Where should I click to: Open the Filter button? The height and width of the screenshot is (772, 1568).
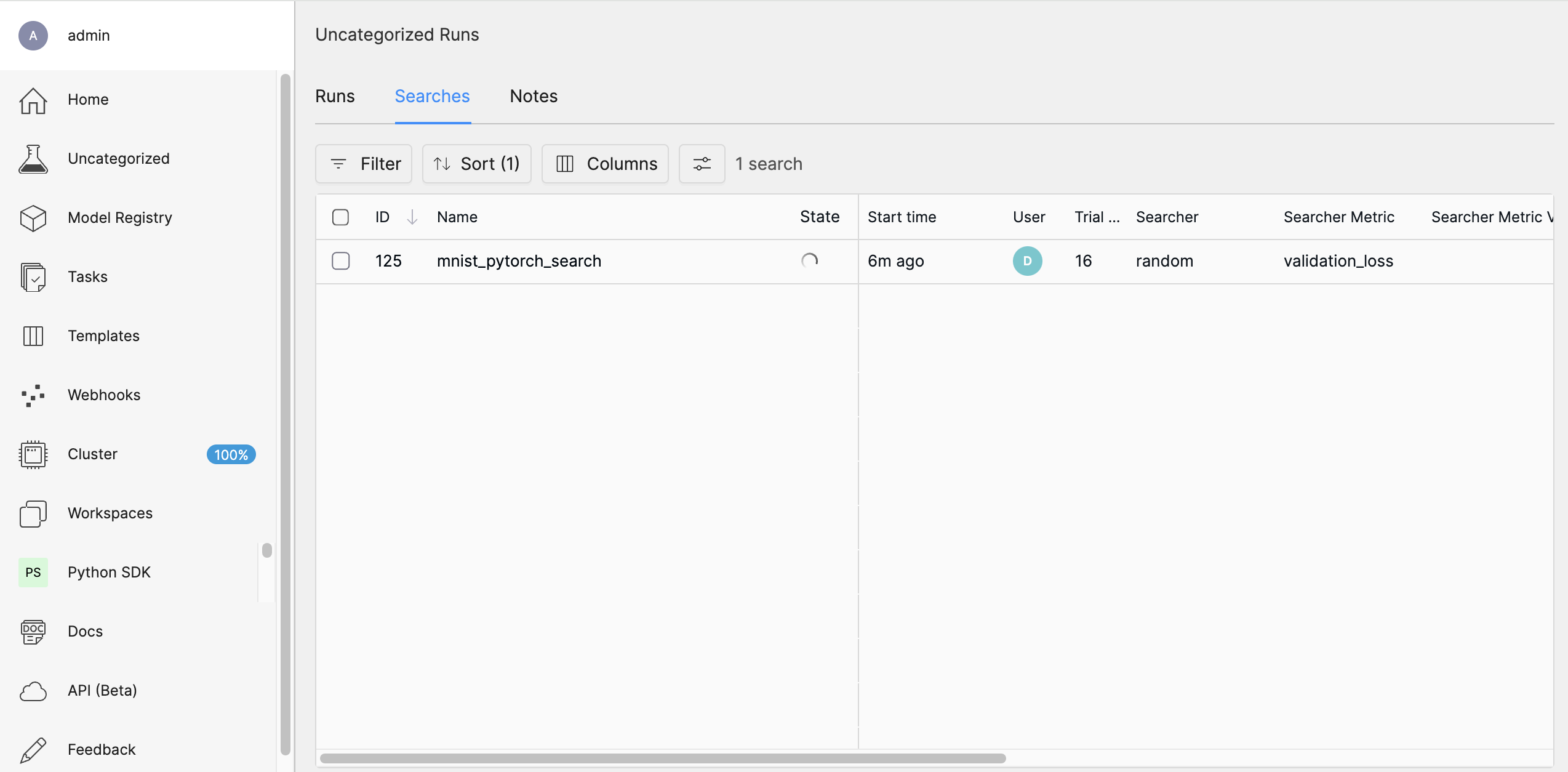364,164
